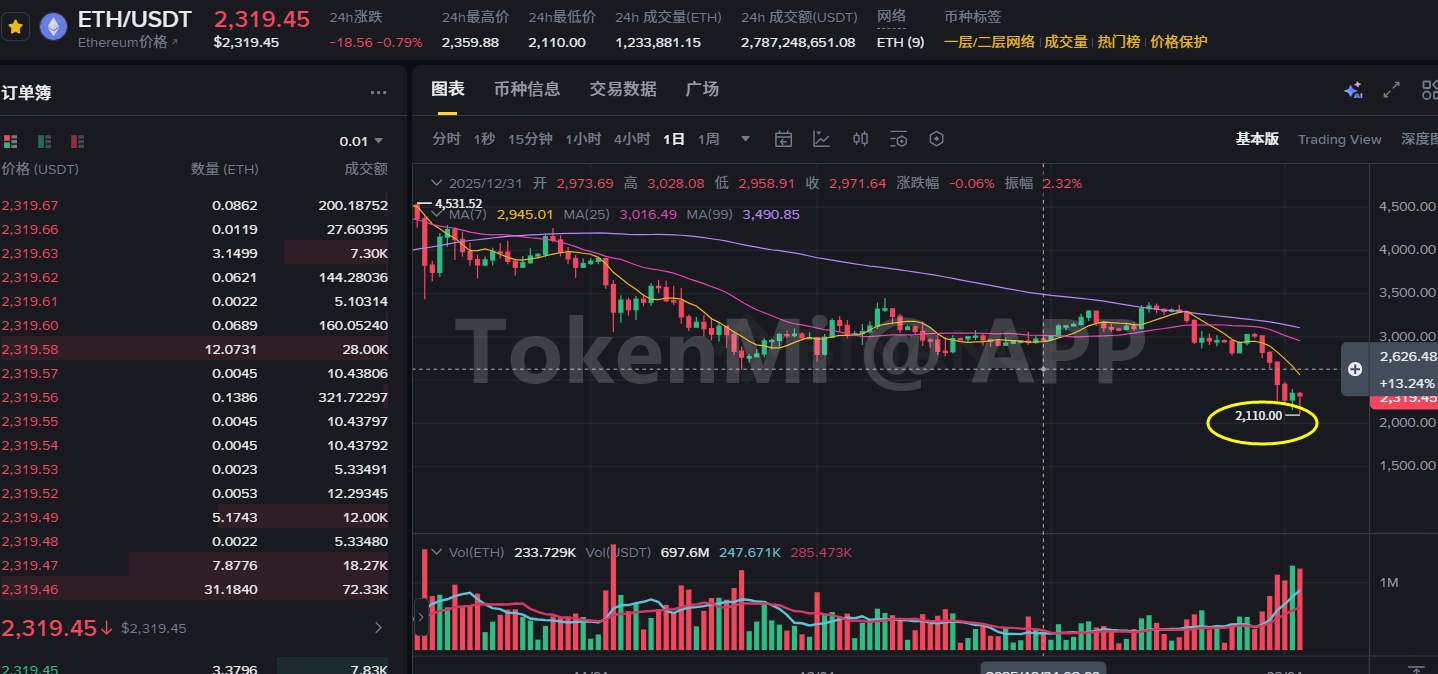The width and height of the screenshot is (1438, 674).
Task: Select the 4小时 time interval
Action: click(x=632, y=139)
